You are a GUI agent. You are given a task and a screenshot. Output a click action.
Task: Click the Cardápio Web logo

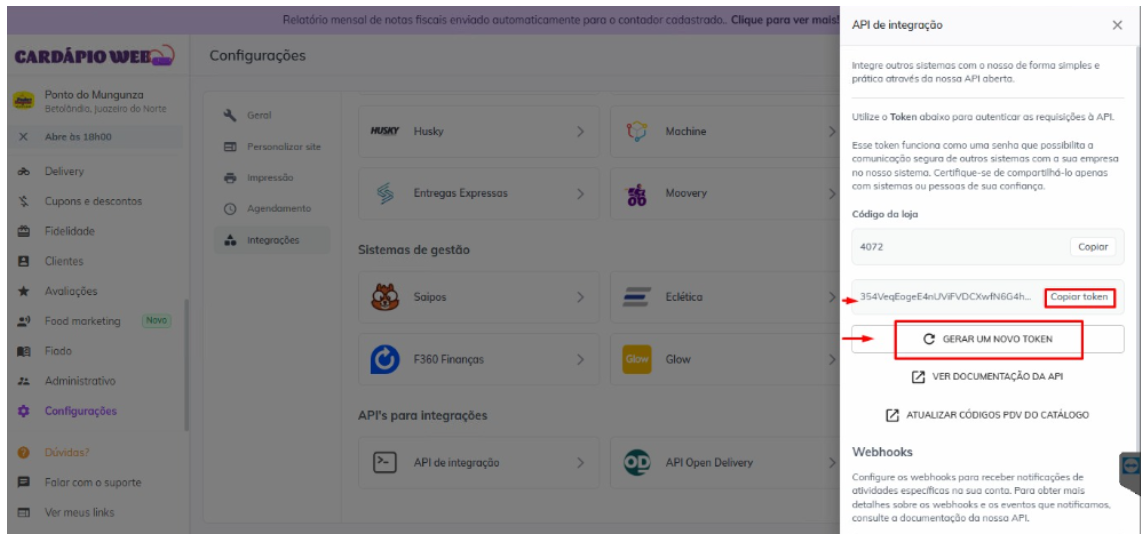pos(93,55)
